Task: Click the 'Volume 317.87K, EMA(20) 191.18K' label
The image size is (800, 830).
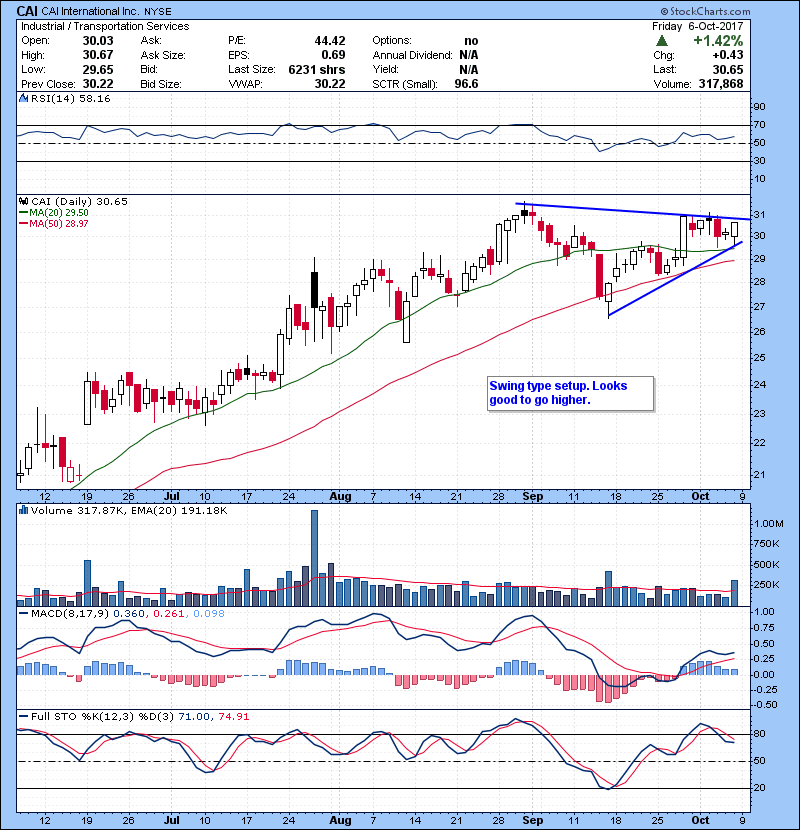Action: point(129,510)
